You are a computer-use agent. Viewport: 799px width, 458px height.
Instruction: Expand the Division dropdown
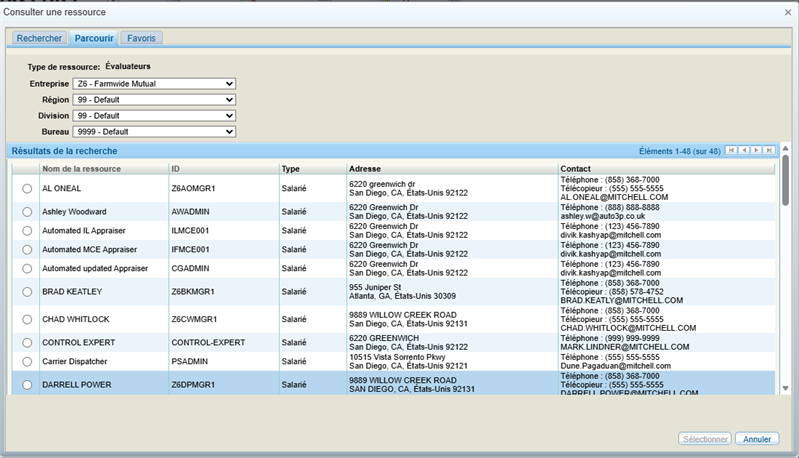click(x=155, y=116)
